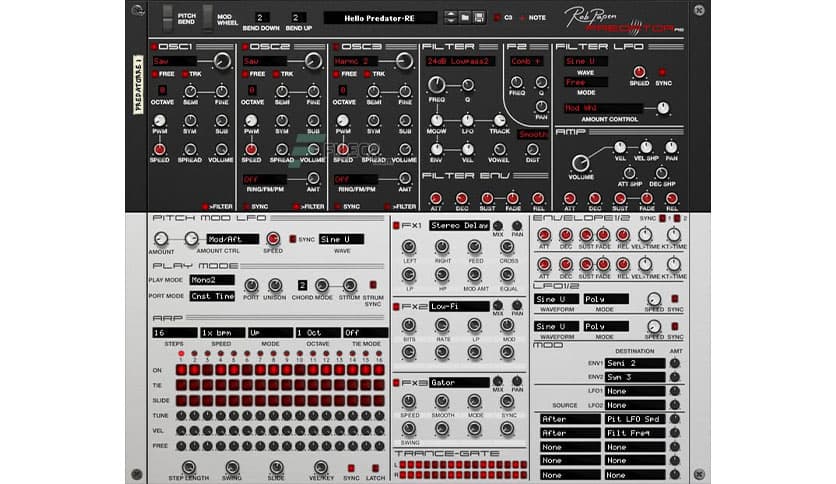Open mod destination Pit LFO Spd

635,420
